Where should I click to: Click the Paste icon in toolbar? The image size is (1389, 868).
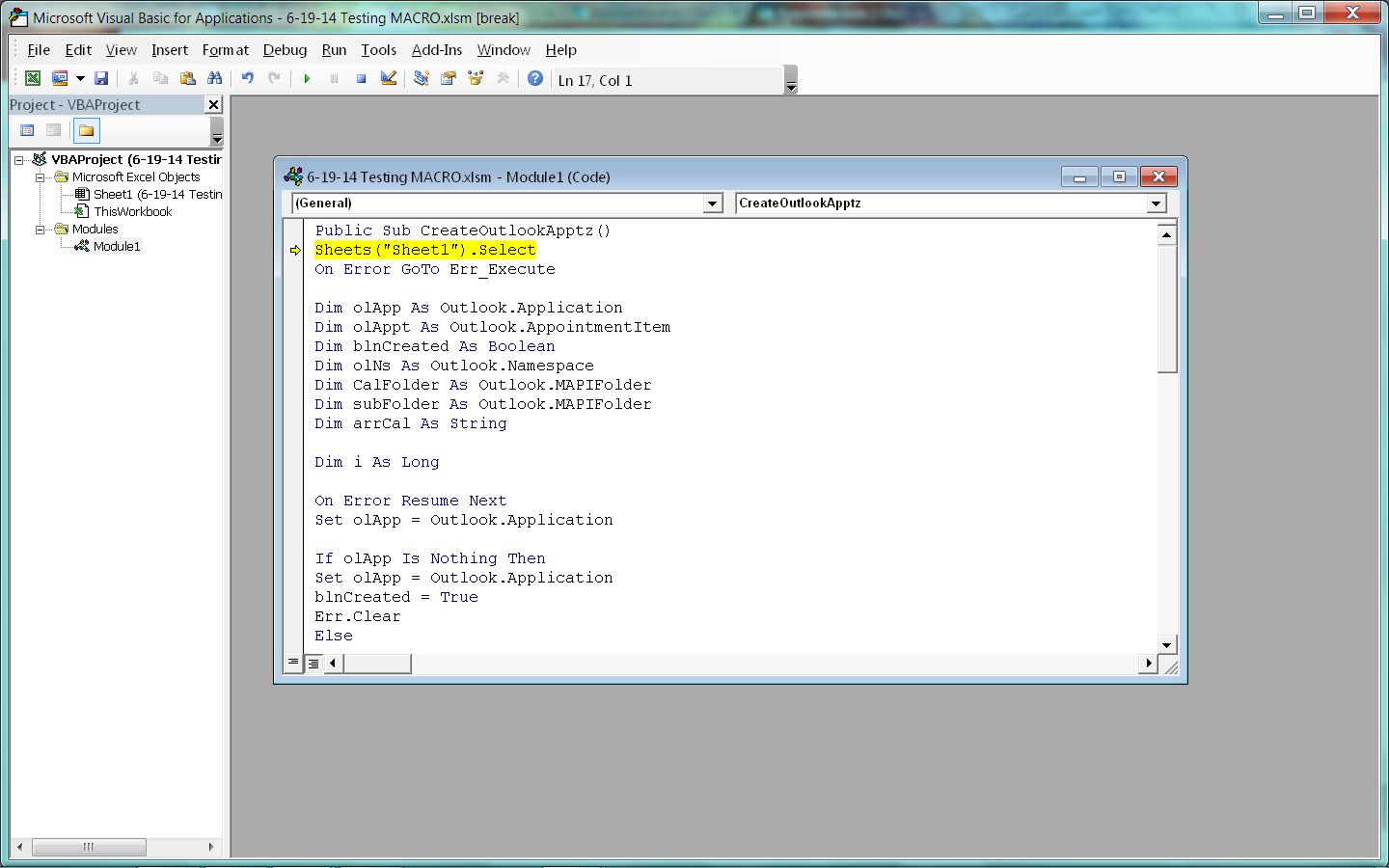pyautogui.click(x=188, y=79)
